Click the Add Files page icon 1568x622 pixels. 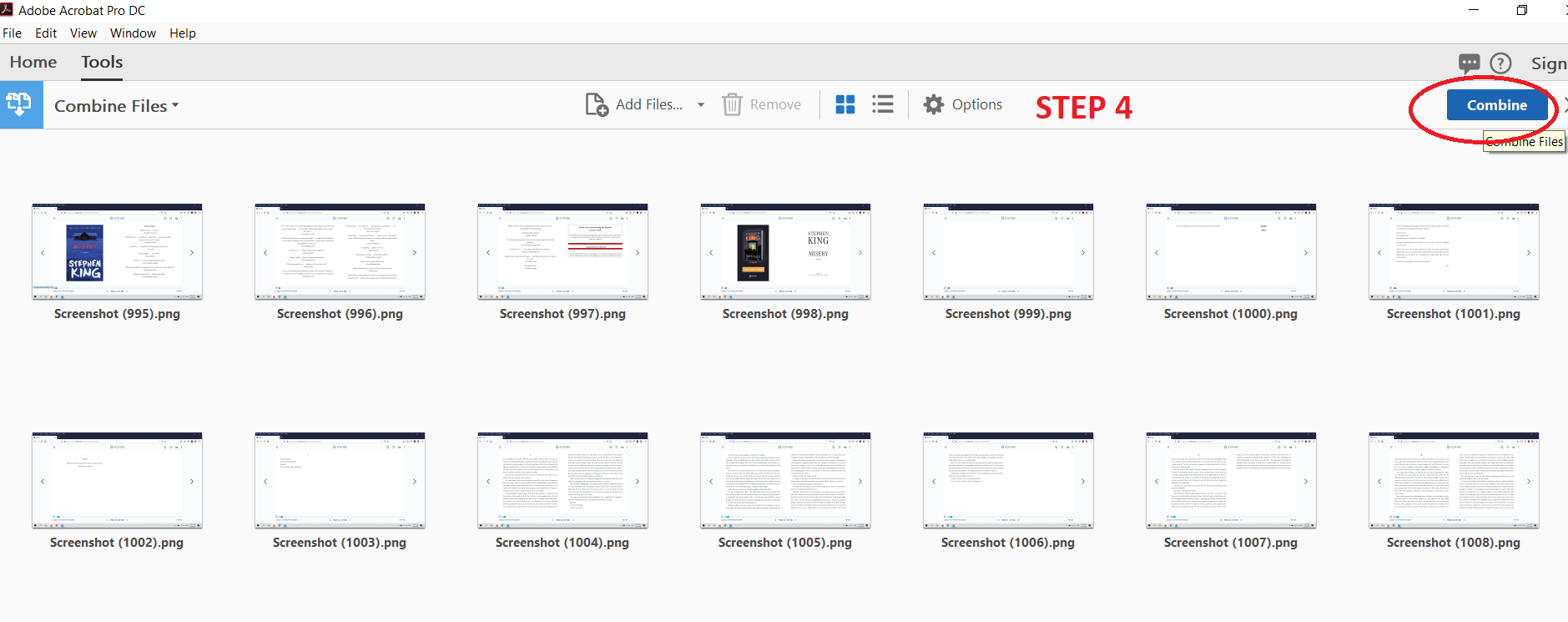click(597, 104)
